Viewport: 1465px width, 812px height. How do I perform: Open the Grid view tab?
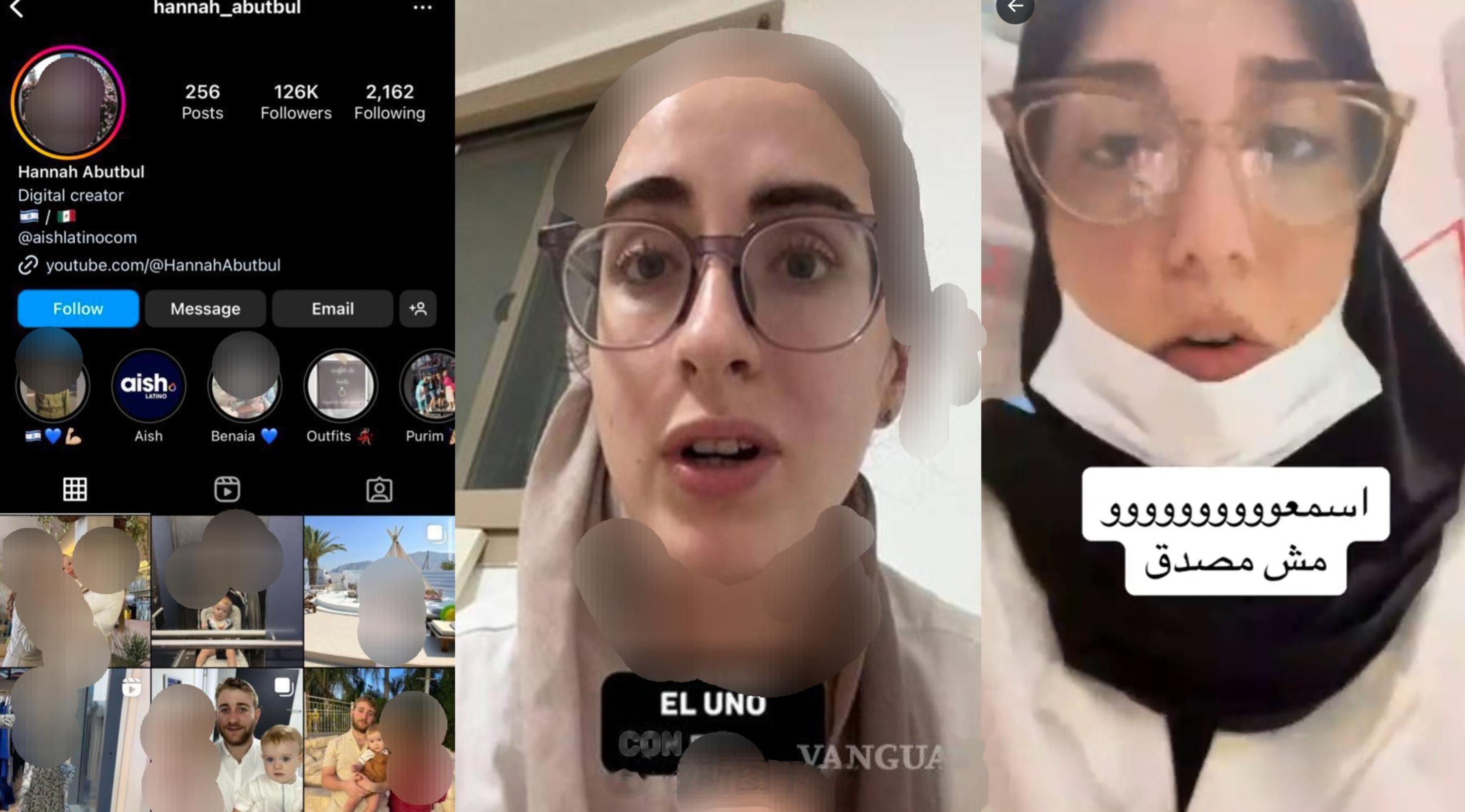pyautogui.click(x=74, y=489)
